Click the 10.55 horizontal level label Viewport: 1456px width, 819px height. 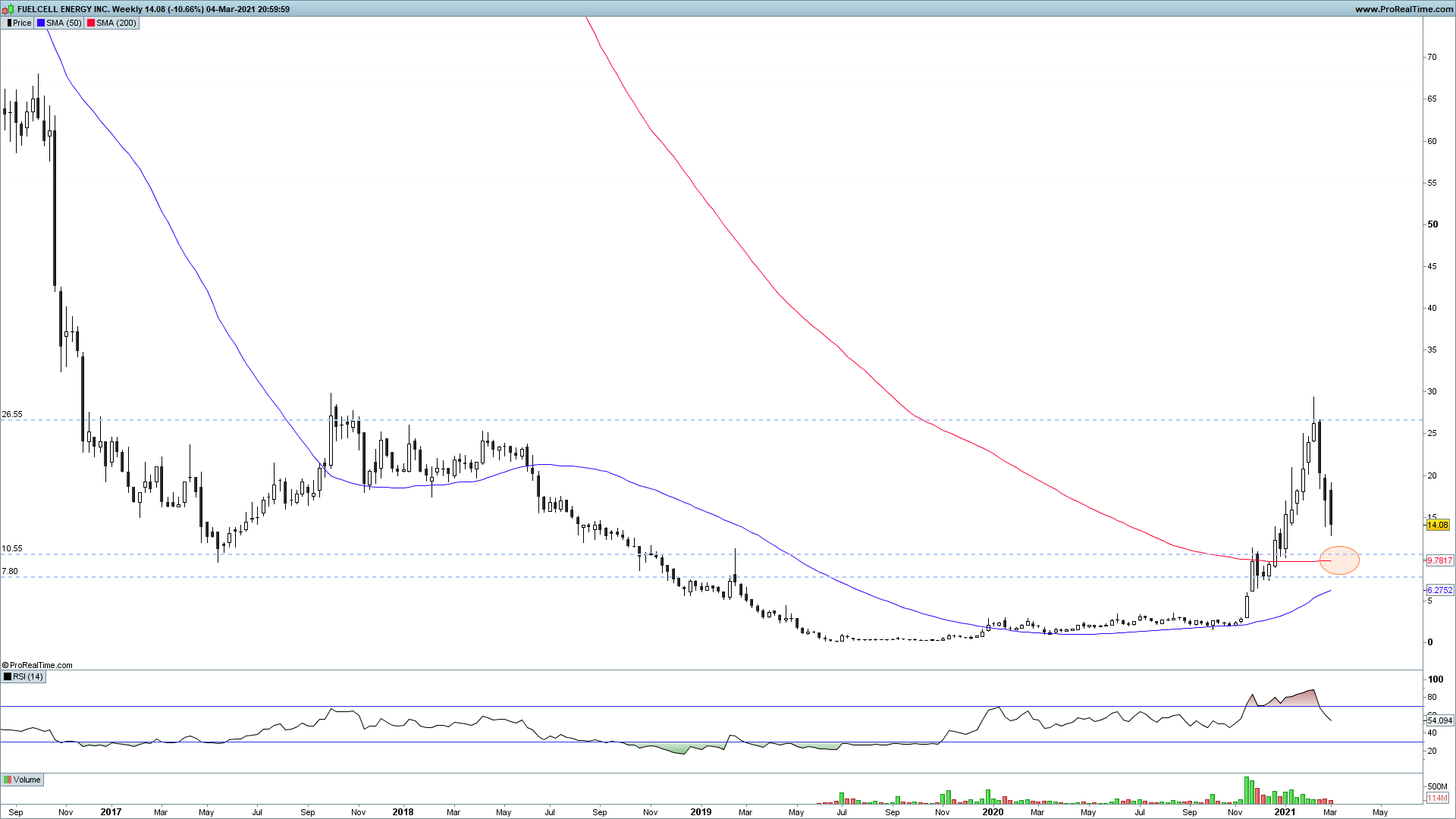(x=12, y=548)
